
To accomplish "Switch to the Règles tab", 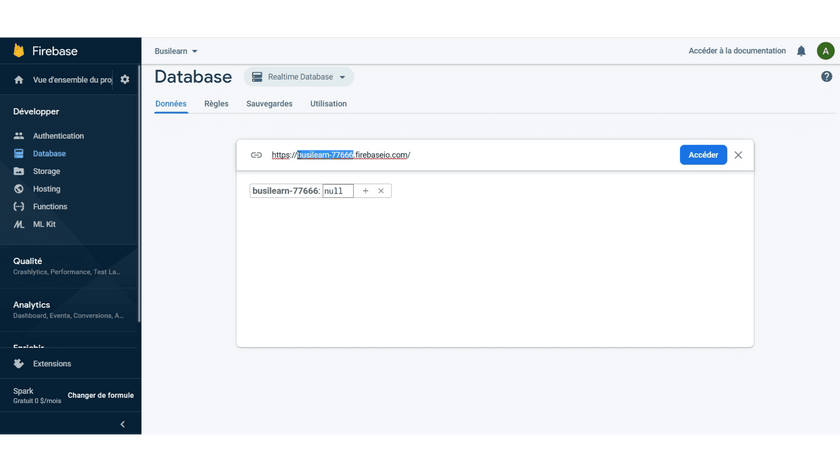I will [x=216, y=104].
